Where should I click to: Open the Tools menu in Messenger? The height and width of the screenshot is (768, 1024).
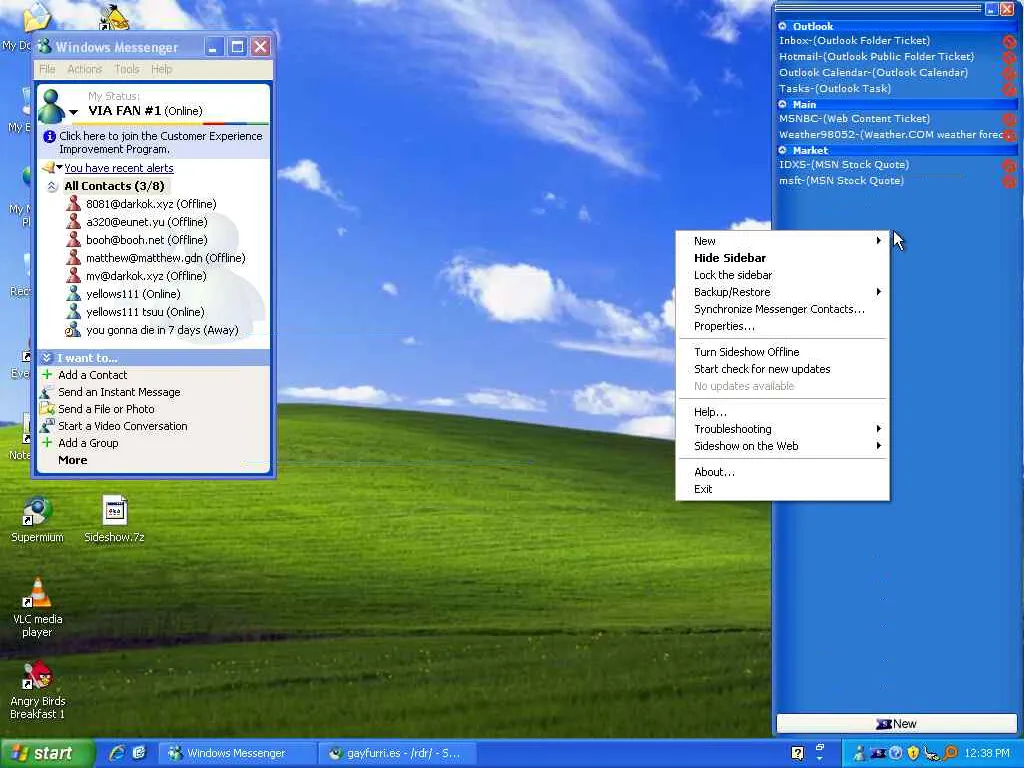click(x=127, y=69)
